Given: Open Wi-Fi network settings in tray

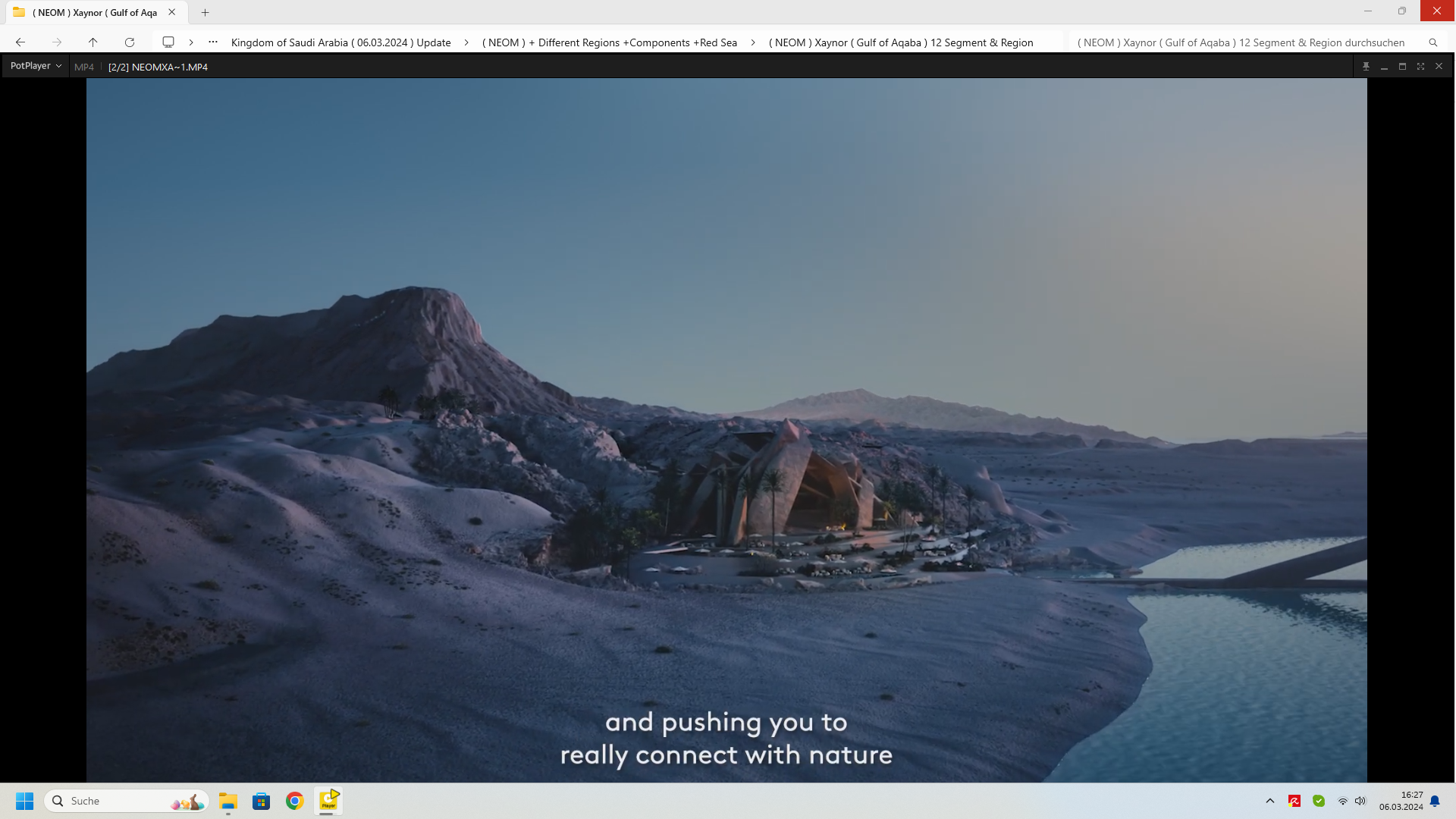Looking at the screenshot, I should 1342,801.
